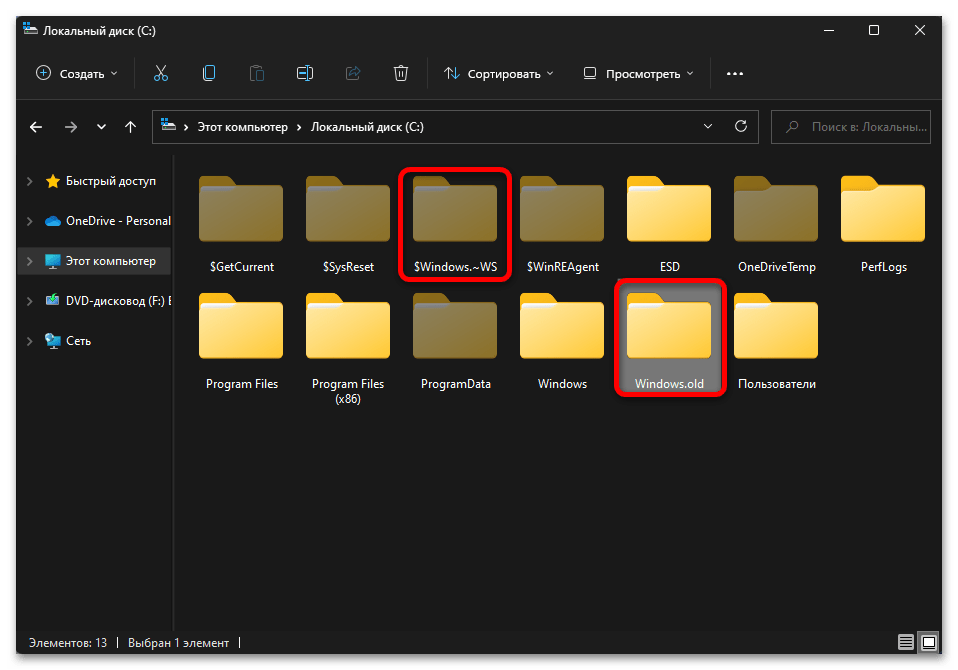The width and height of the screenshot is (958, 670).
Task: Go up one level with Up arrow
Action: (130, 127)
